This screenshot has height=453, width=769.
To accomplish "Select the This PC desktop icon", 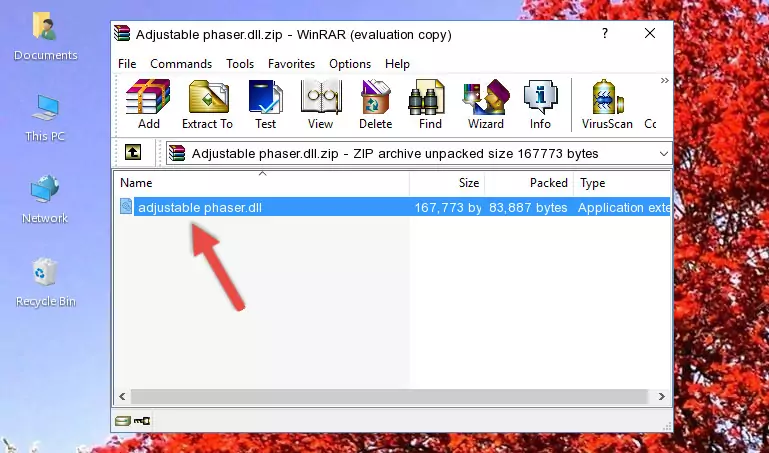I will point(45,118).
